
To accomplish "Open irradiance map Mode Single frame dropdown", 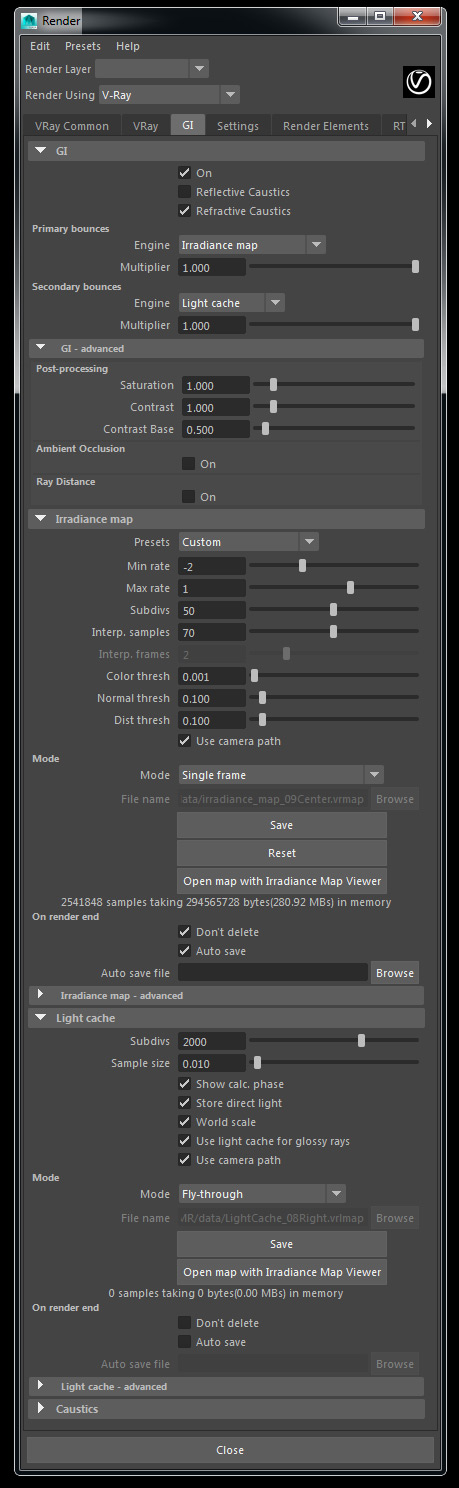I will (281, 775).
